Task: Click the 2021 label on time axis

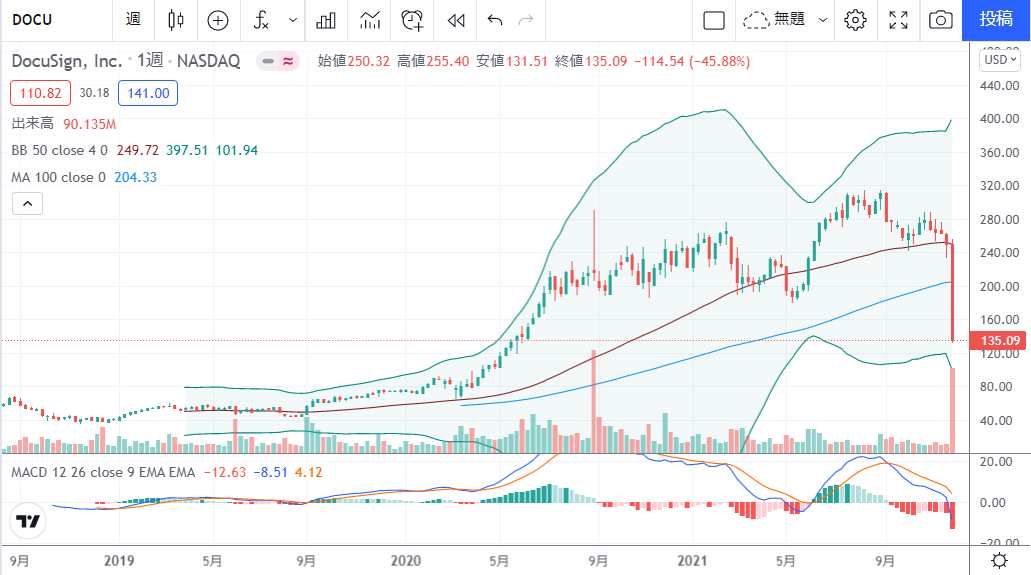Action: click(x=692, y=561)
